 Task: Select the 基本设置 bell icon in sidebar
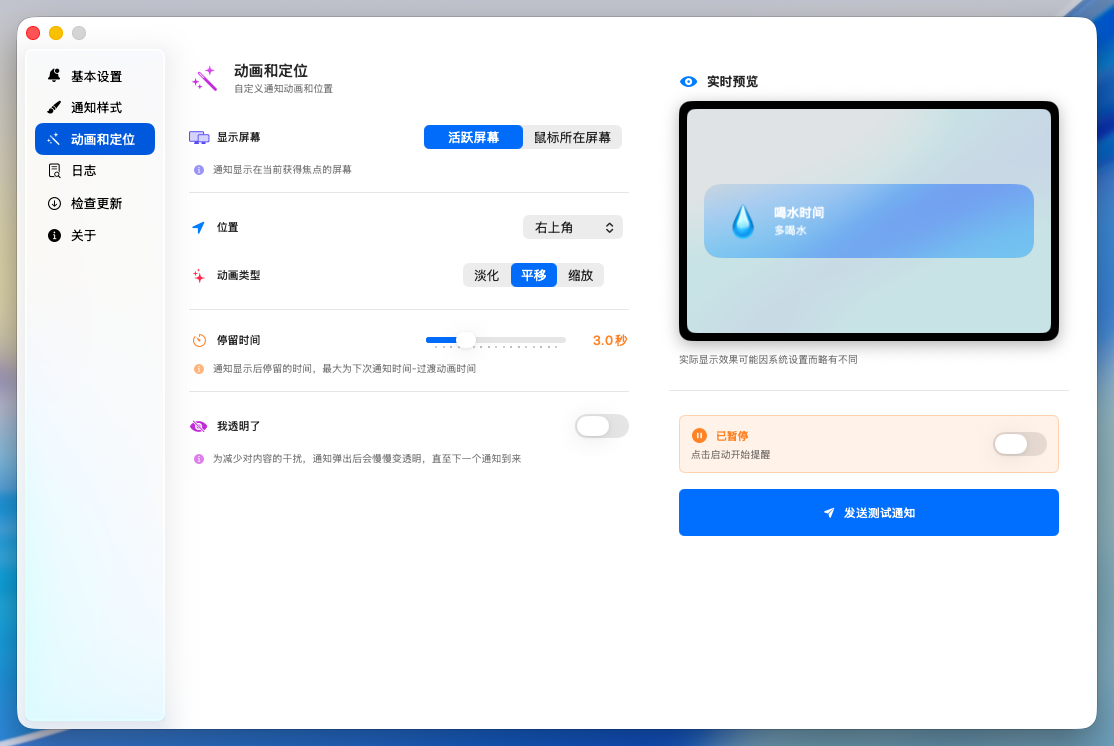click(56, 75)
